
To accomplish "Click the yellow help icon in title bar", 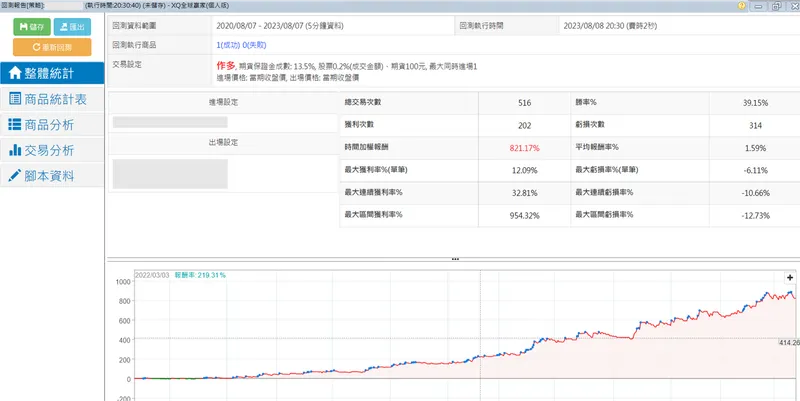I will (741, 6).
